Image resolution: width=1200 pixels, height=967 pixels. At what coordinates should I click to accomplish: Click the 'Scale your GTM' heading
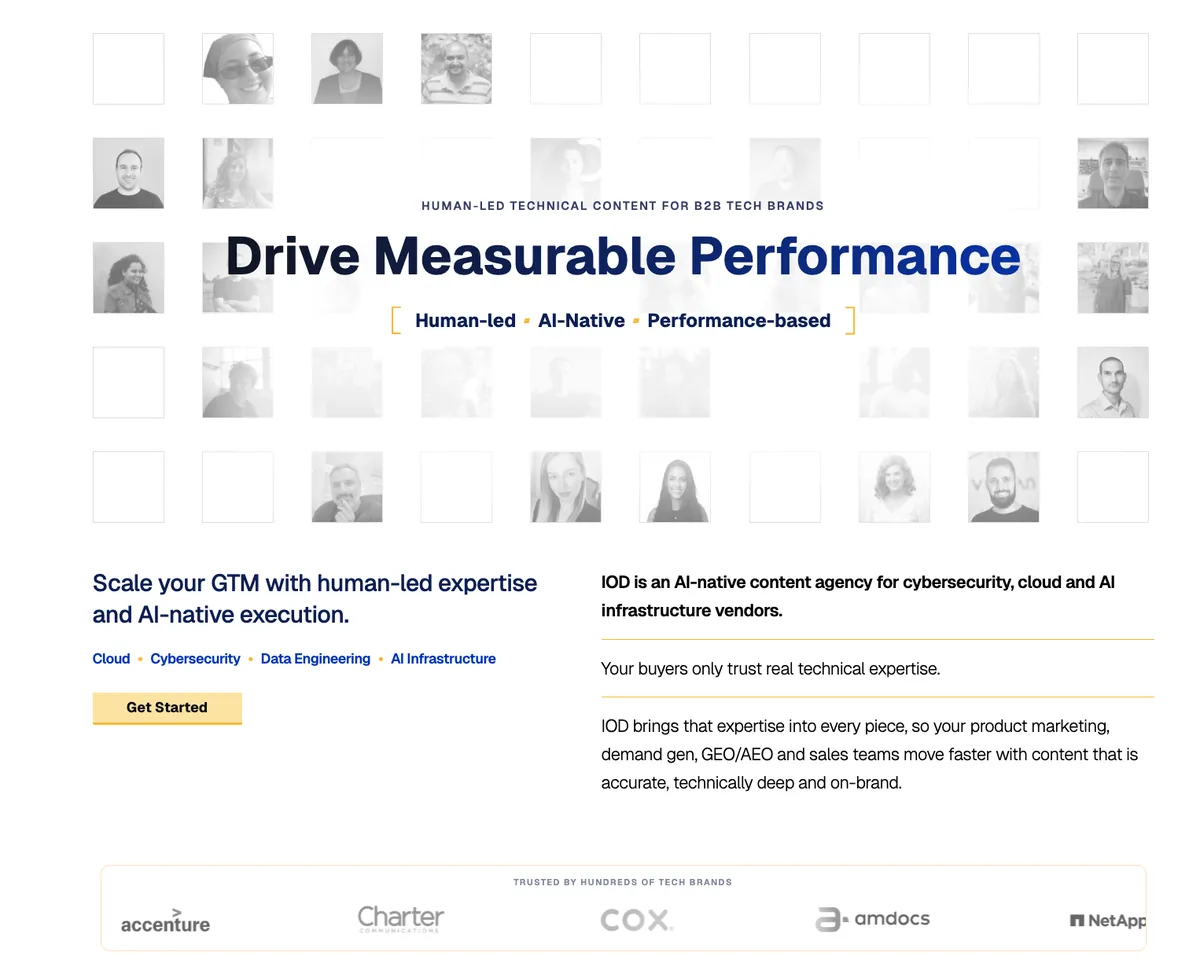pyautogui.click(x=315, y=599)
